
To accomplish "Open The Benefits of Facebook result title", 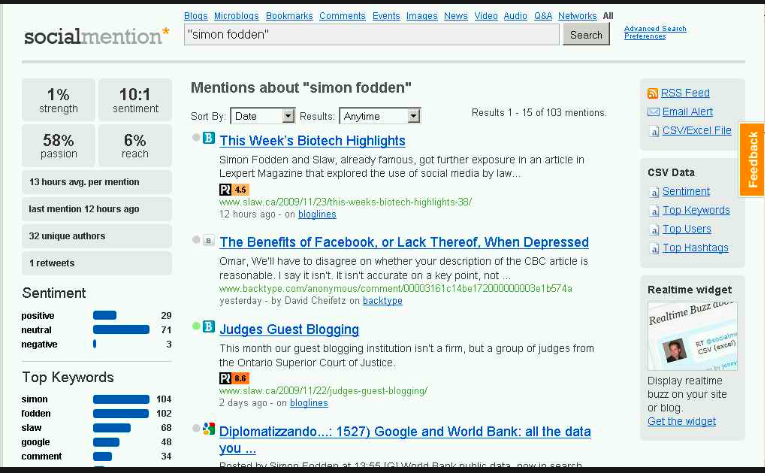I will coord(404,243).
